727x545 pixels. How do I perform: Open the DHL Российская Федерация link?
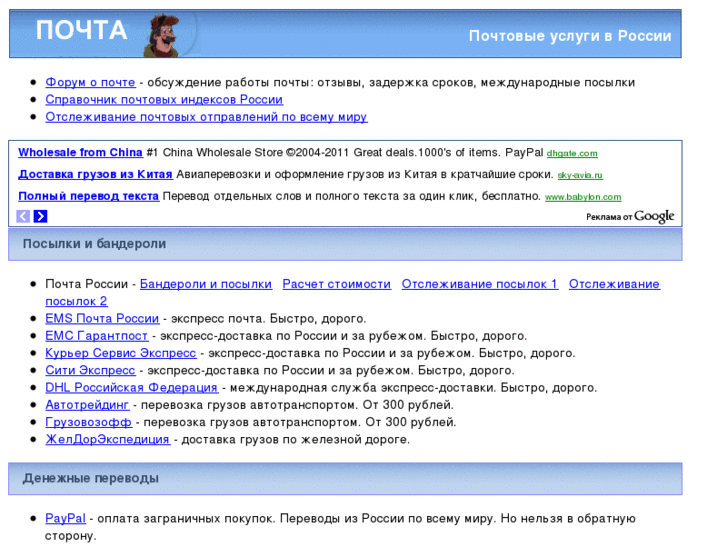point(131,387)
